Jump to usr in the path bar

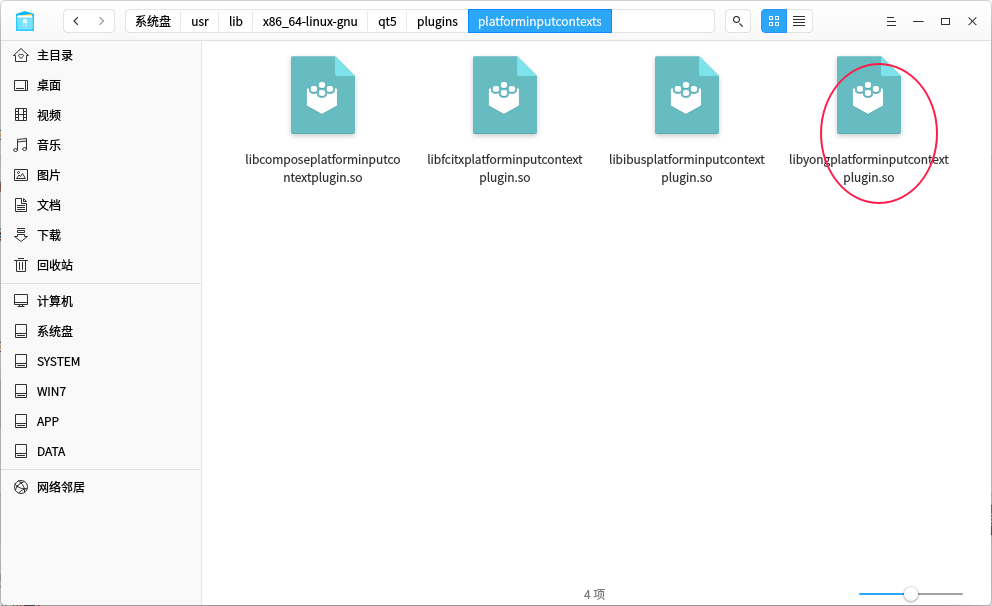point(200,22)
